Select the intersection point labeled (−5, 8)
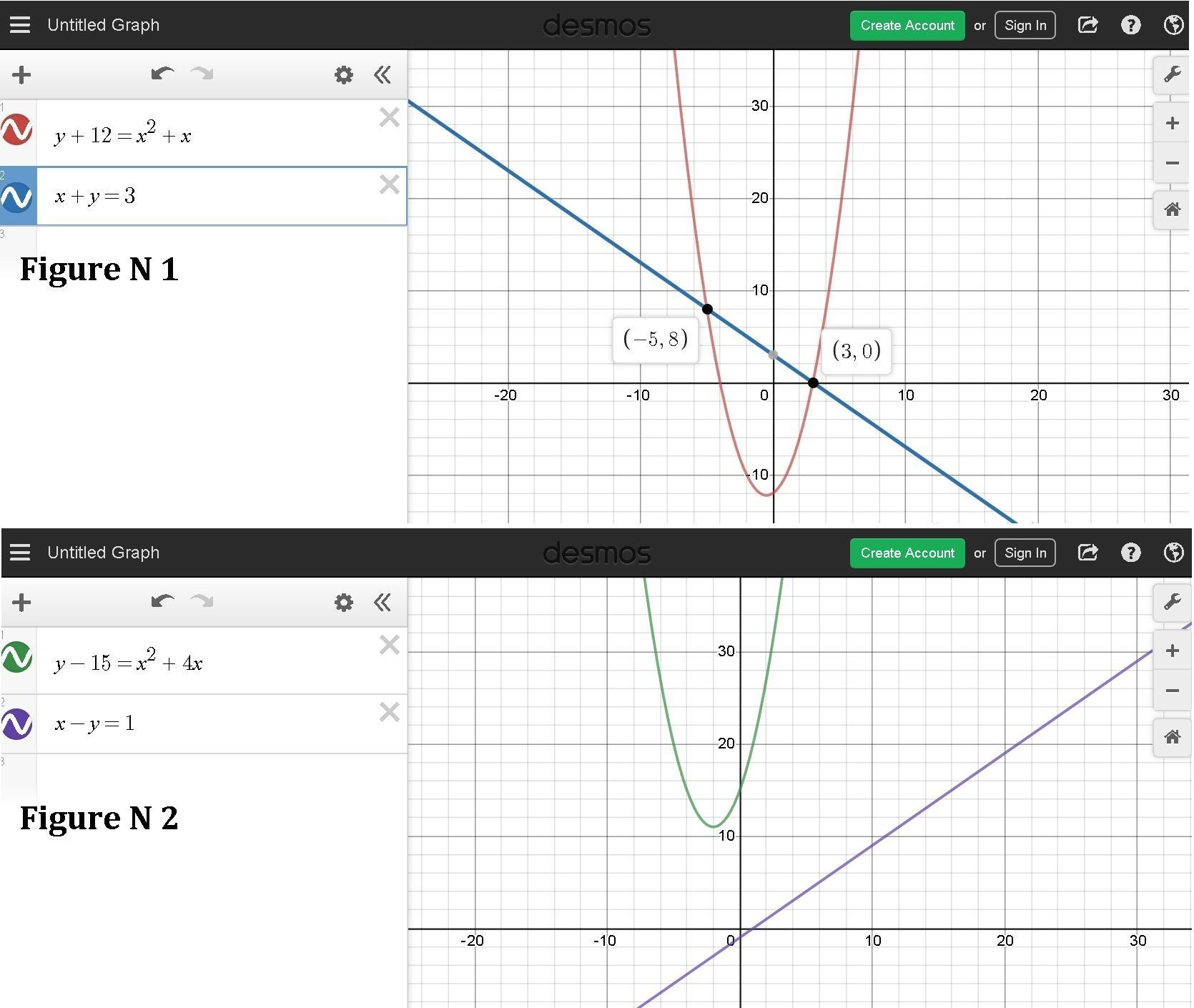 click(707, 309)
